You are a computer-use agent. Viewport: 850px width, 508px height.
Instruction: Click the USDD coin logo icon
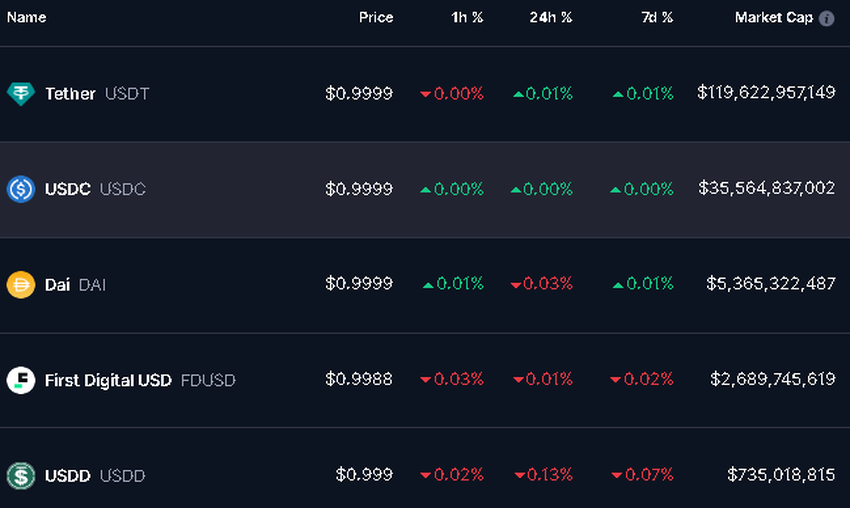pyautogui.click(x=20, y=475)
